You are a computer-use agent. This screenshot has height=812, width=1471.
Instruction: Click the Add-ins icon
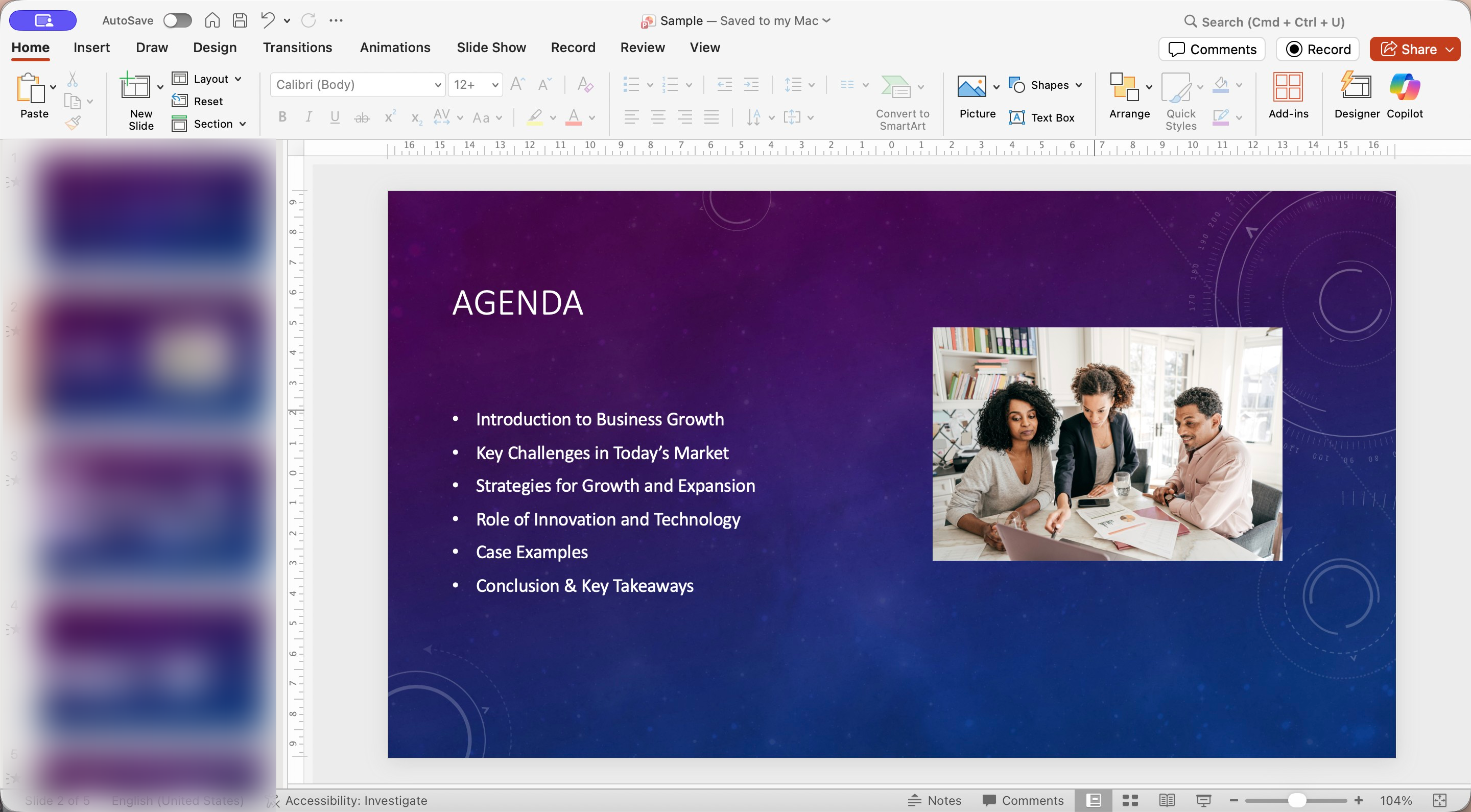point(1288,95)
